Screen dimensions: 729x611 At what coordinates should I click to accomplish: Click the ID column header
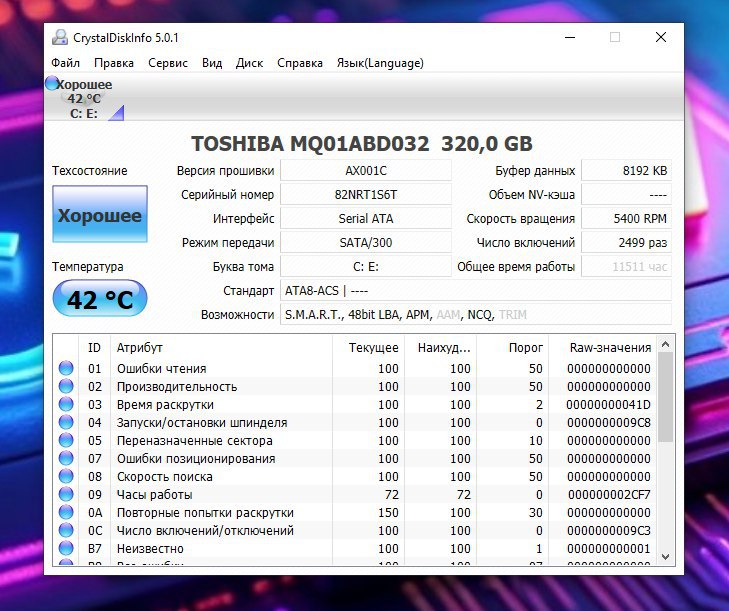click(94, 347)
